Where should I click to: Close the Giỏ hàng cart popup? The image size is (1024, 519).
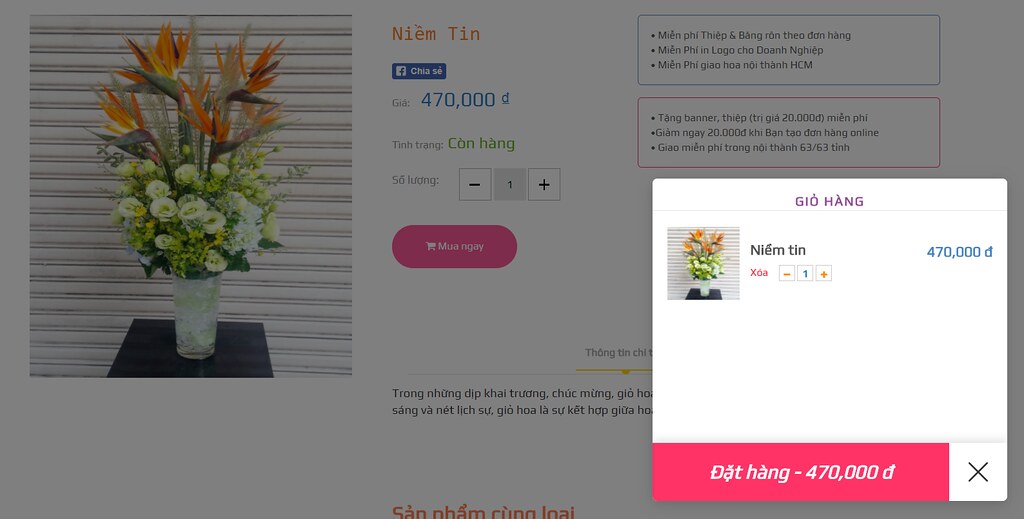point(978,472)
